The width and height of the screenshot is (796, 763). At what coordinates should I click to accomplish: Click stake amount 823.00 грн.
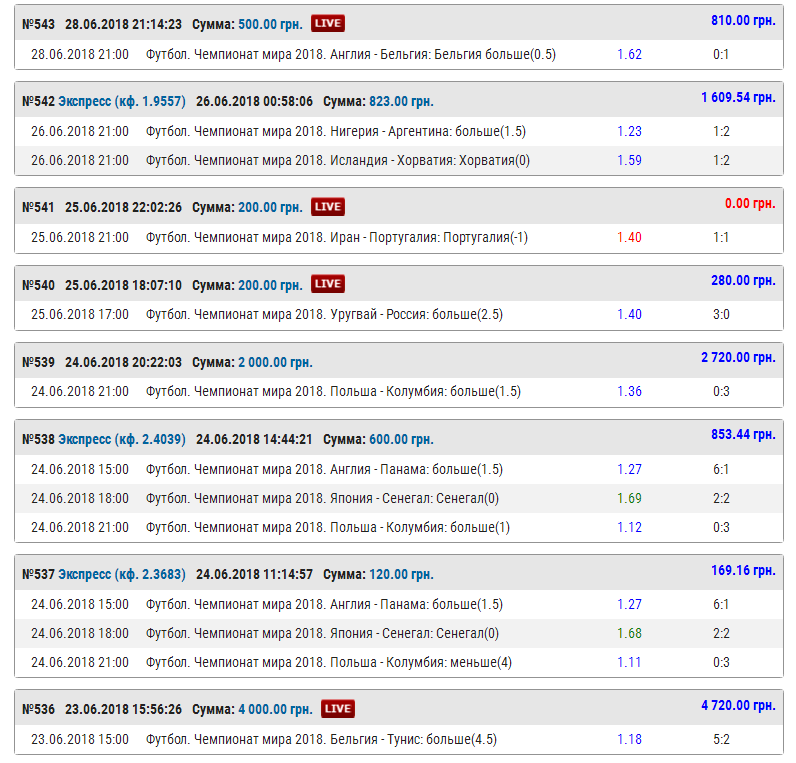(x=401, y=101)
